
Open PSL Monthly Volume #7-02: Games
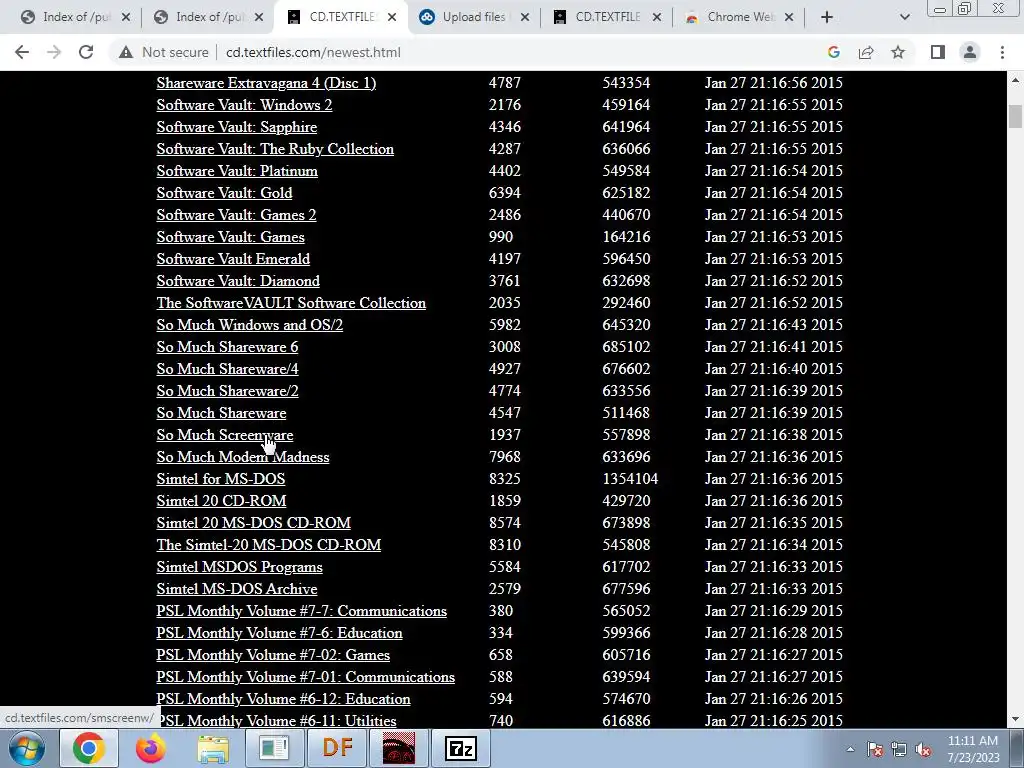point(273,655)
